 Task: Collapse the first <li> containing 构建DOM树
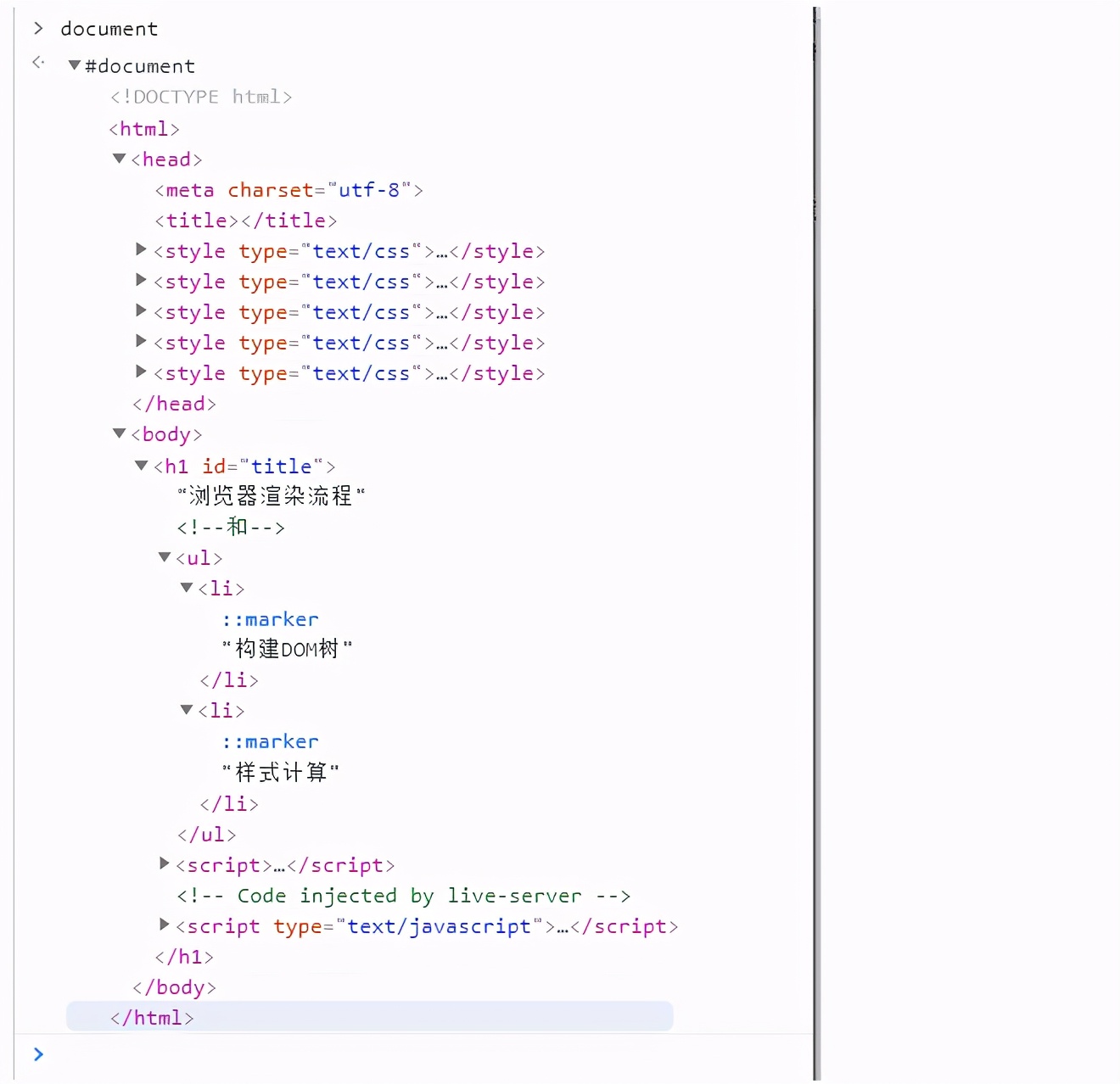[x=187, y=587]
